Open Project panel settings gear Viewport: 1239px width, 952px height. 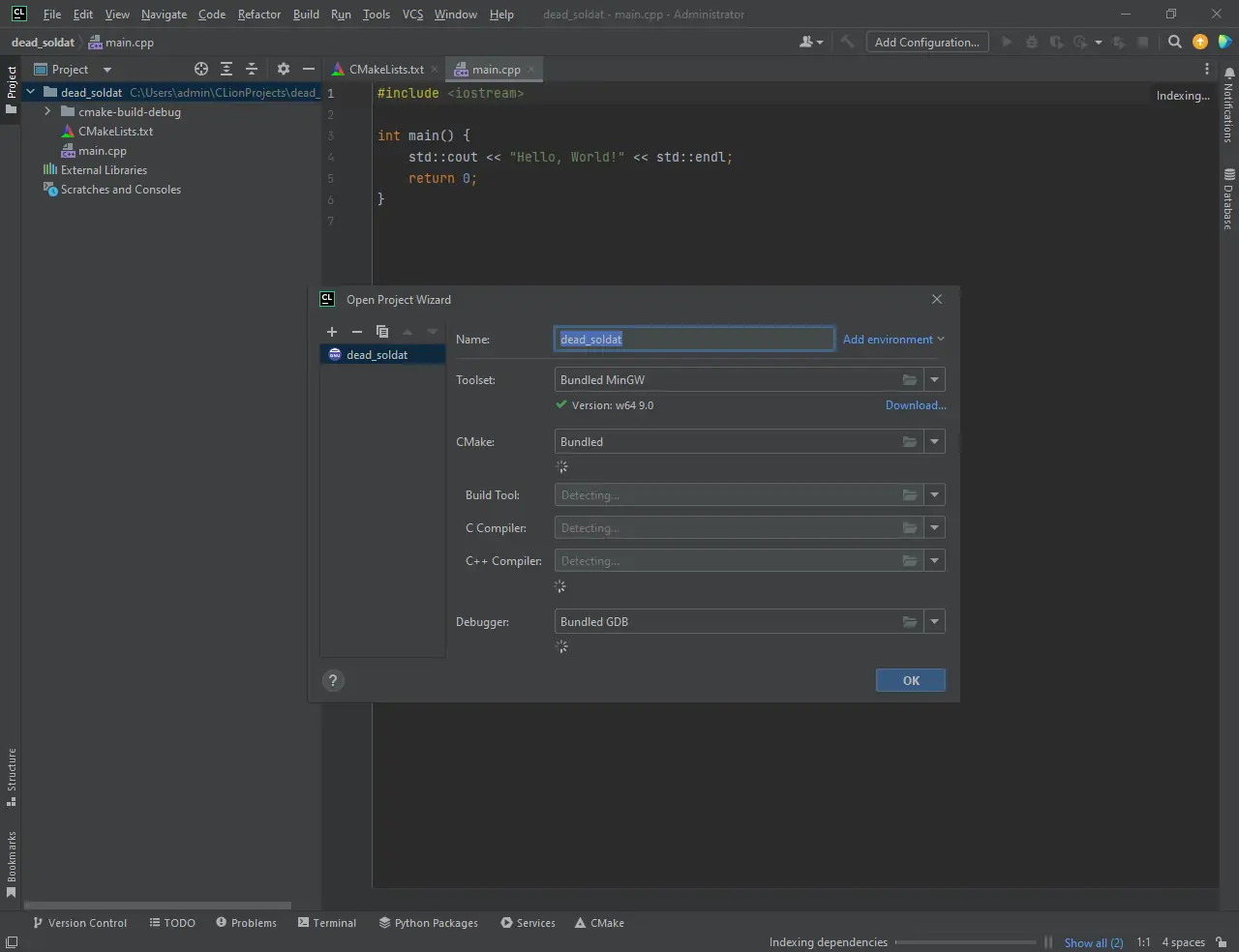coord(283,70)
